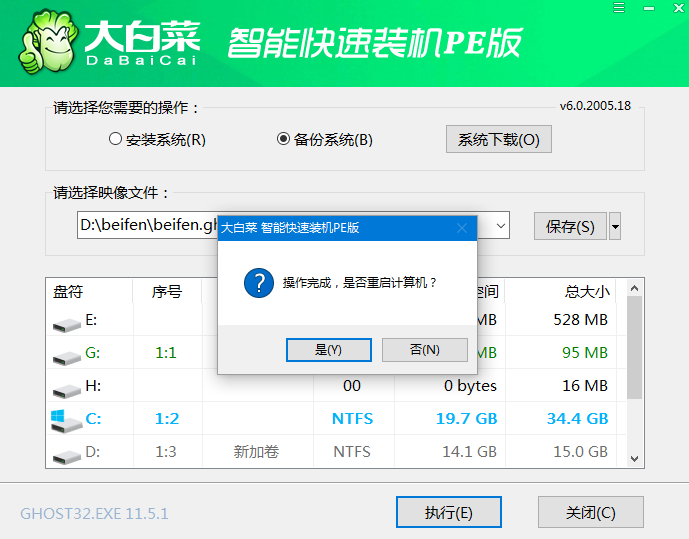Decline restart with 否(N) button
This screenshot has width=689, height=539.
pos(424,350)
